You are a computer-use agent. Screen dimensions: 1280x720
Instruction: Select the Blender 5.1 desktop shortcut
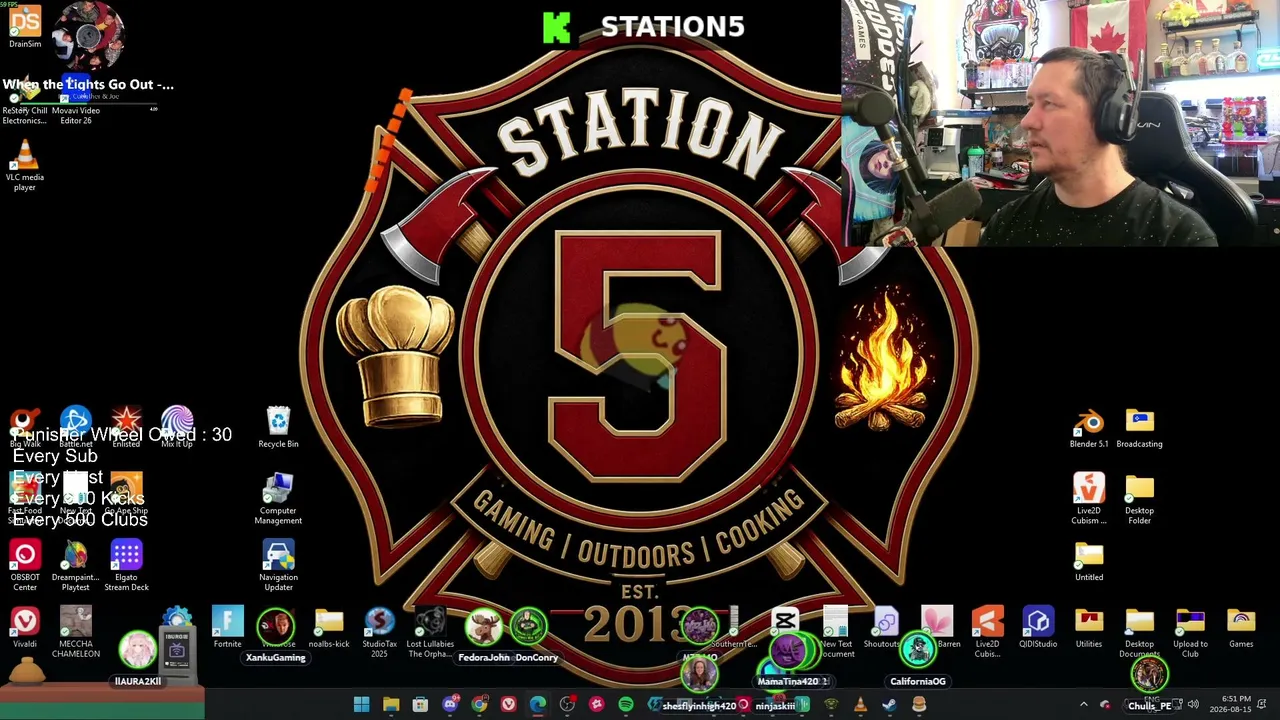1089,428
